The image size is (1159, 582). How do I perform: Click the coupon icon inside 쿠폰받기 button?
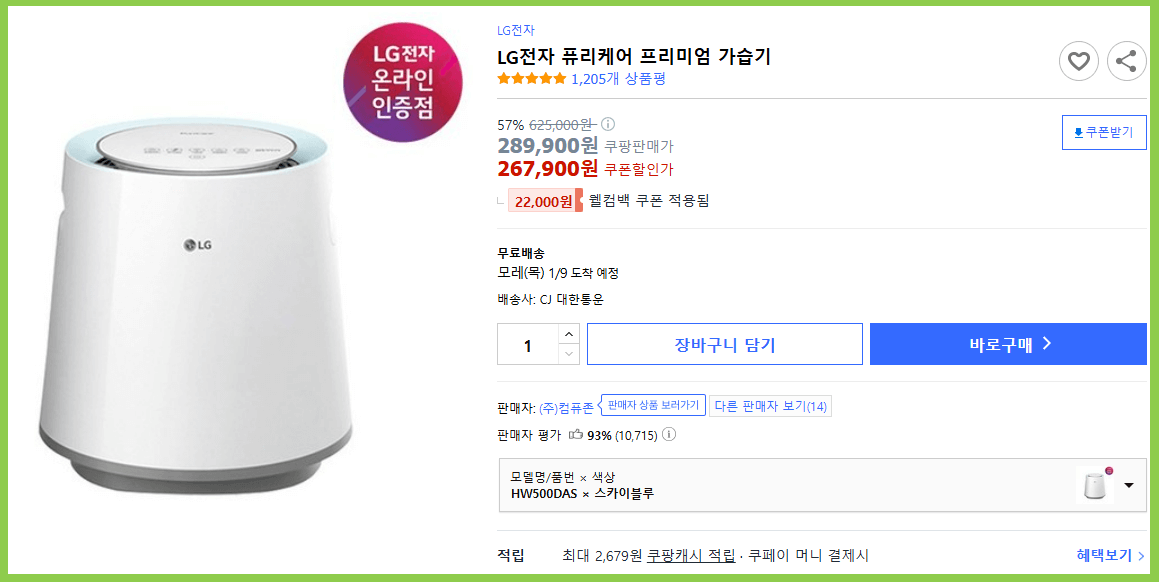pyautogui.click(x=1079, y=131)
